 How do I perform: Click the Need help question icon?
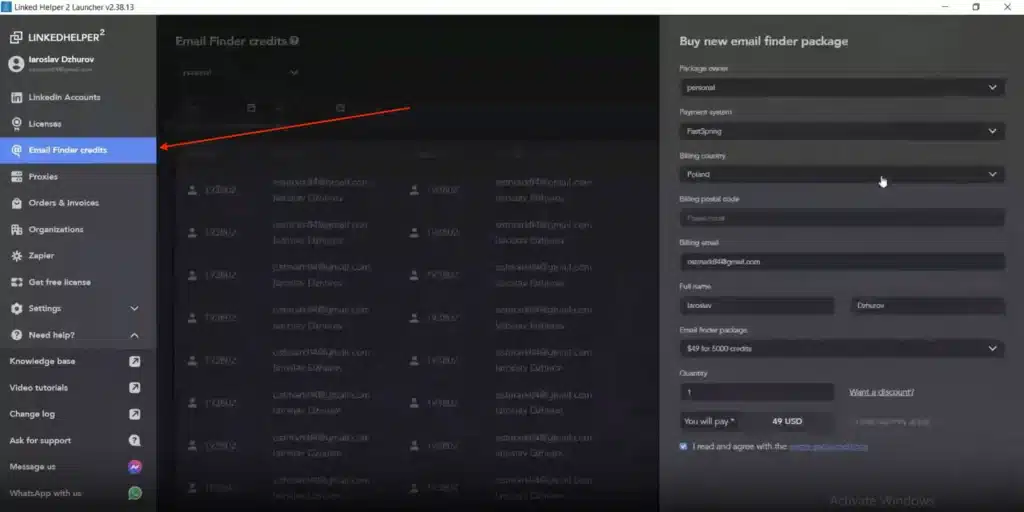point(16,335)
